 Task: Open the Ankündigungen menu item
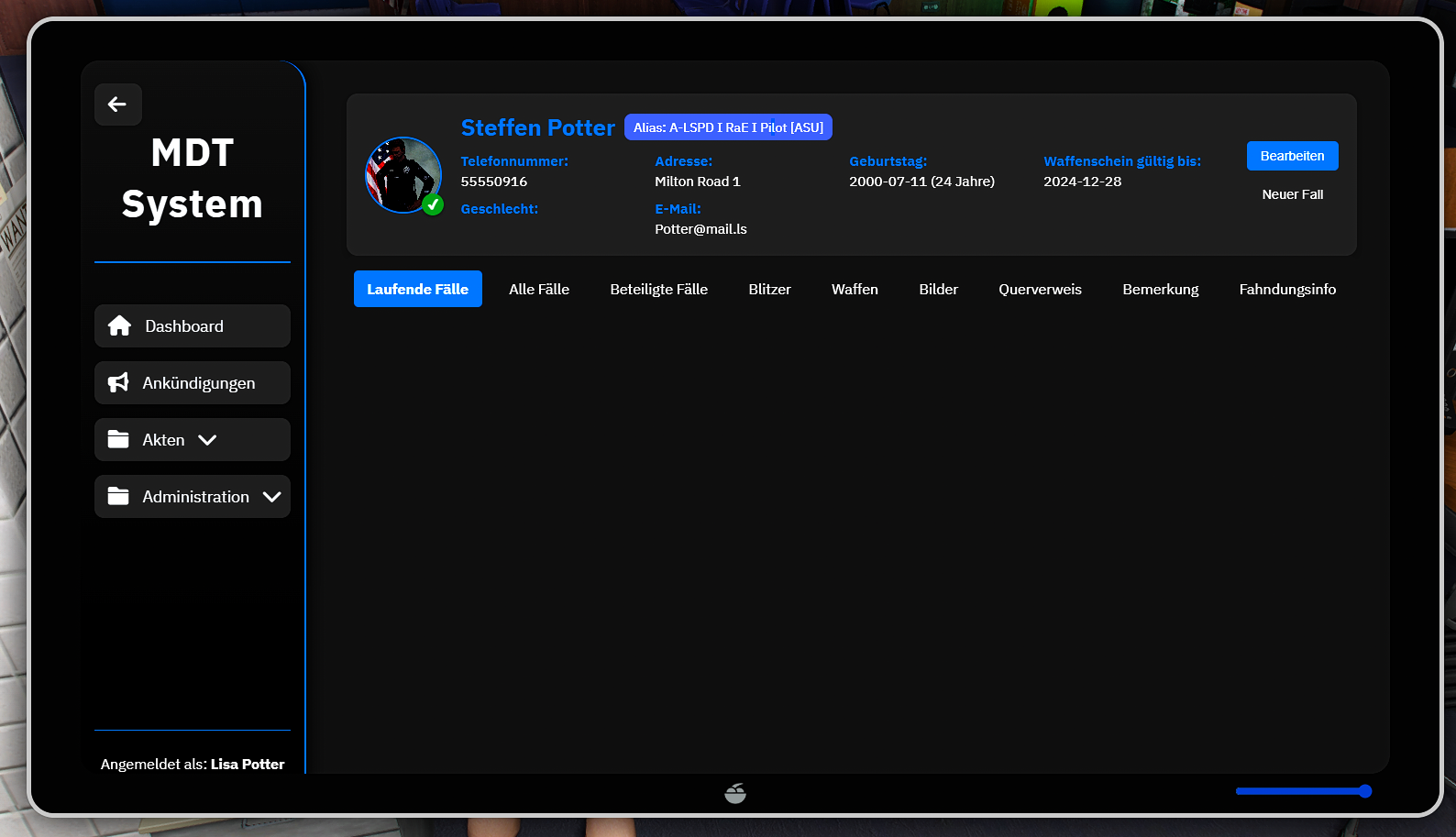tap(193, 382)
